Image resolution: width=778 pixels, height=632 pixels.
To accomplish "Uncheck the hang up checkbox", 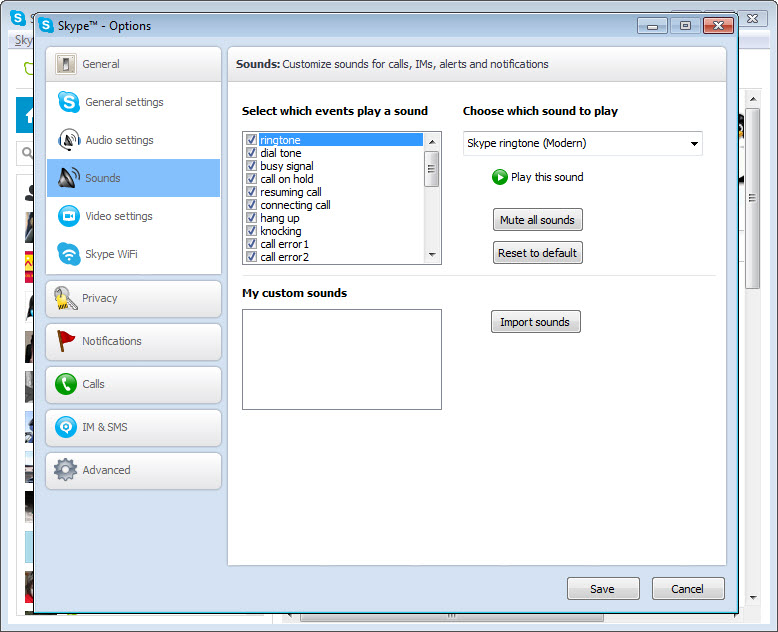I will (252, 217).
